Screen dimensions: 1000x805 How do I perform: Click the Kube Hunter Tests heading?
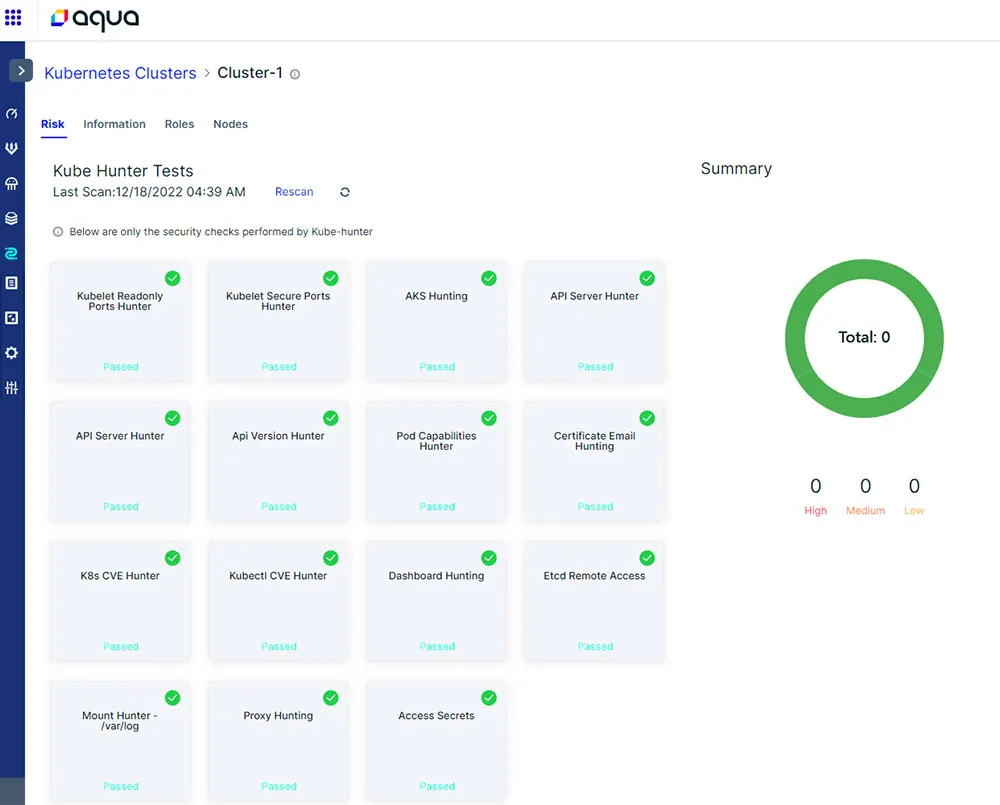(123, 171)
